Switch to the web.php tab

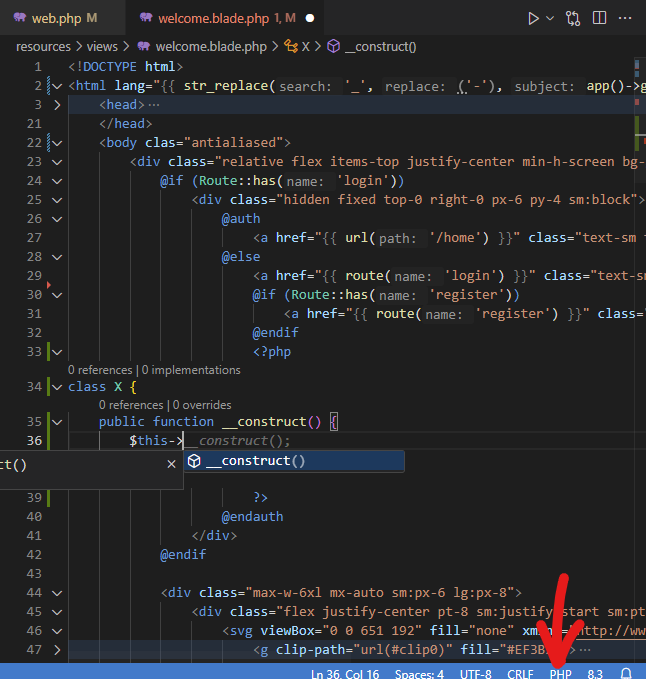(56, 18)
